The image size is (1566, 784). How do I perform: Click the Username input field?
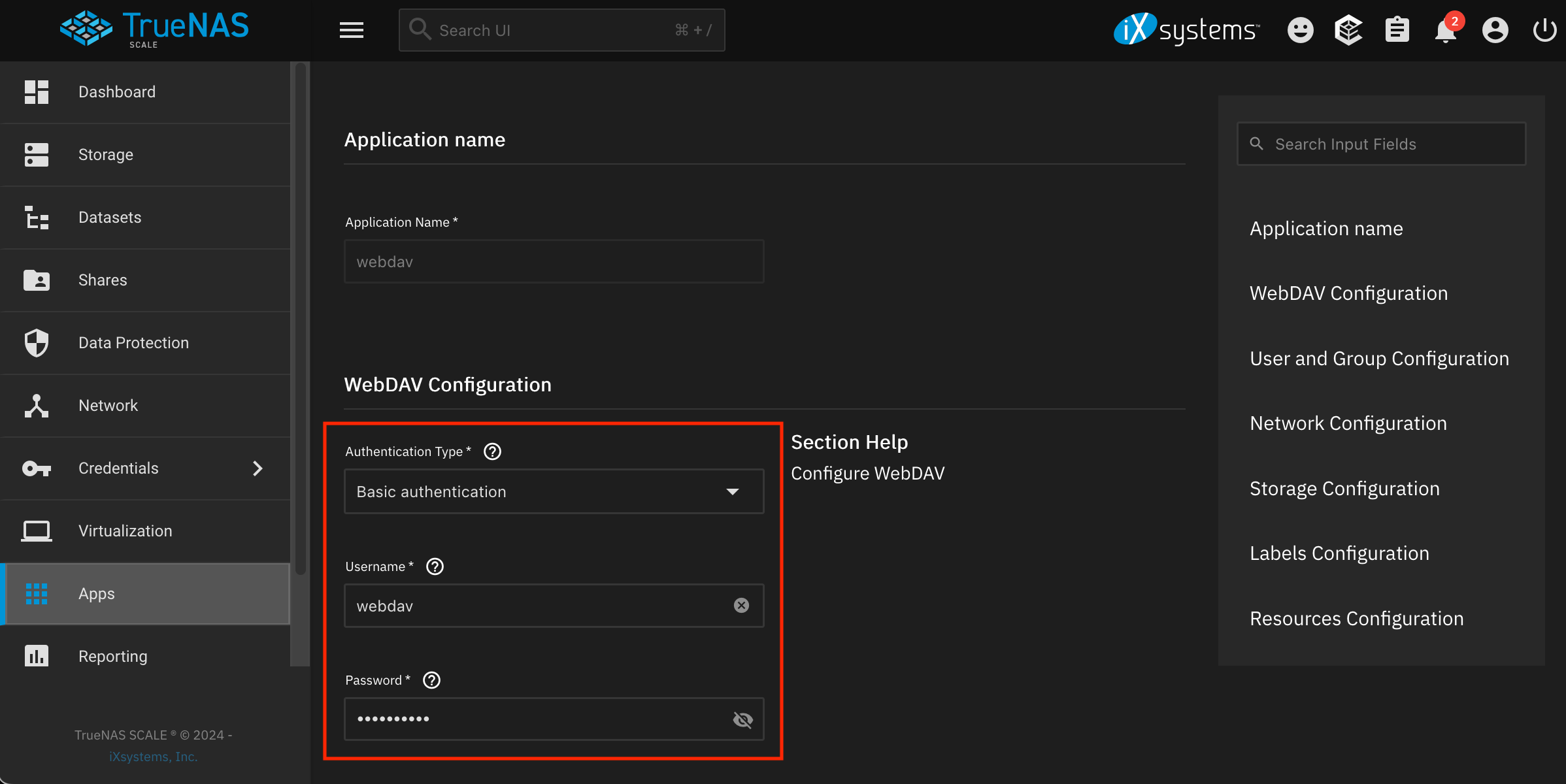click(x=554, y=606)
